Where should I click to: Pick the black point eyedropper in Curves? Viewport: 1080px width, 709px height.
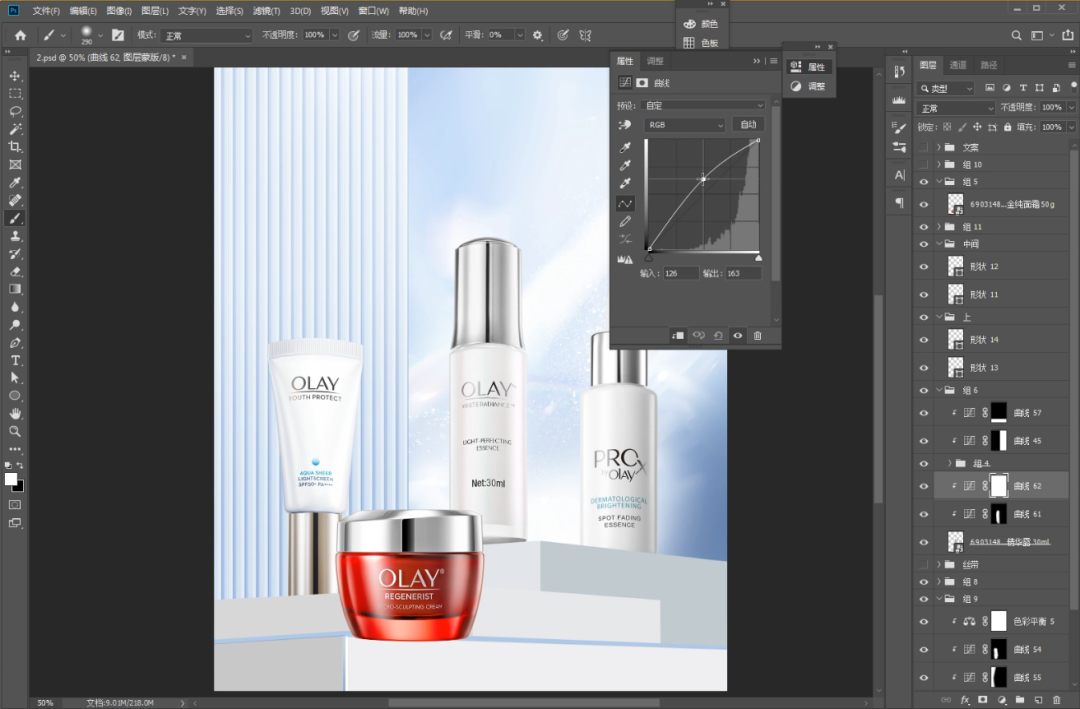tap(625, 147)
